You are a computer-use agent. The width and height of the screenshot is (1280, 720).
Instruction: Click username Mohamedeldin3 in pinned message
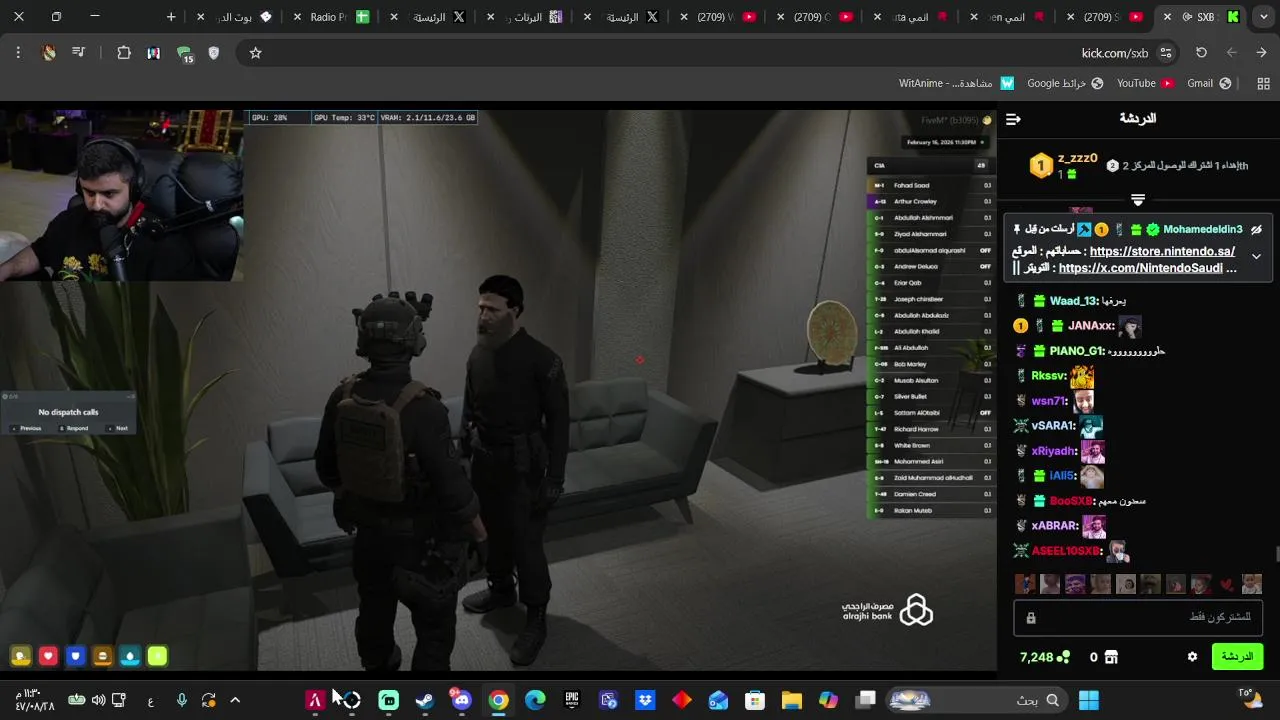click(x=1202, y=230)
